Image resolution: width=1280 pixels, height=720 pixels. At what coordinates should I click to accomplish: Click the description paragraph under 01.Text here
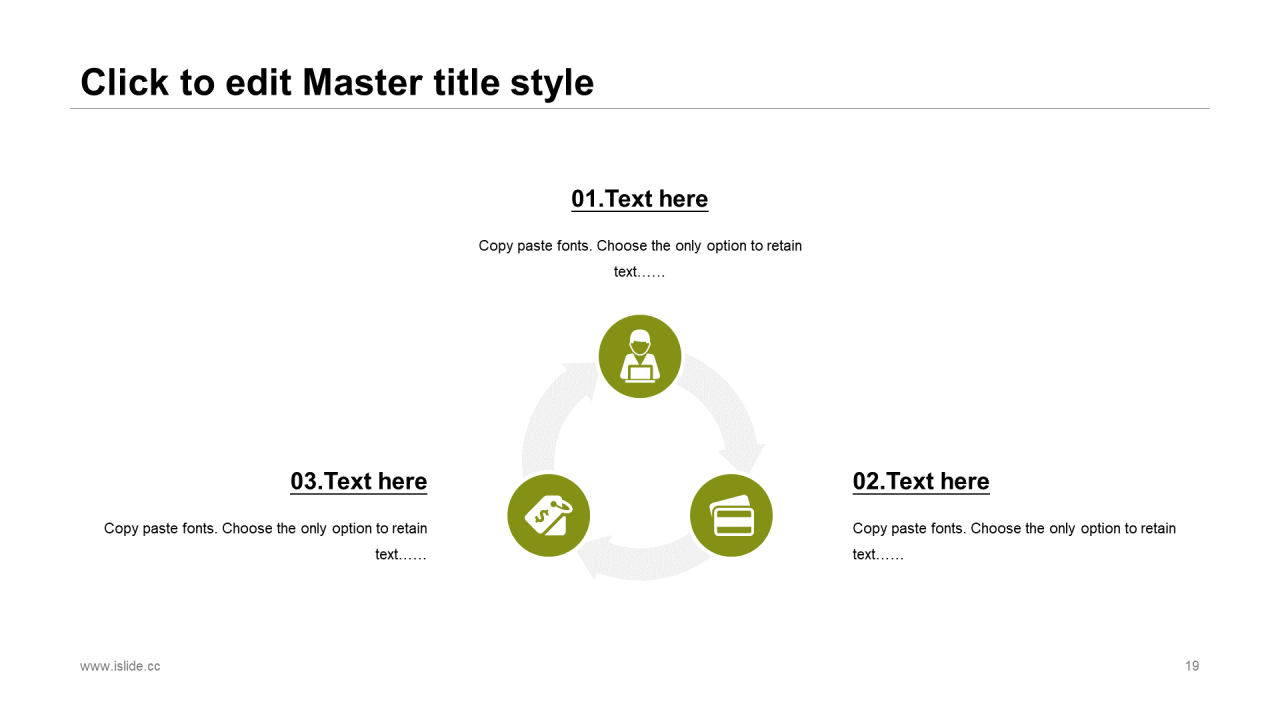point(640,258)
